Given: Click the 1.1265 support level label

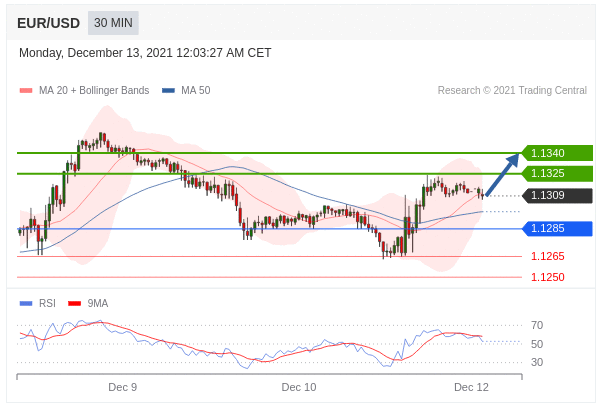Looking at the screenshot, I should (548, 256).
